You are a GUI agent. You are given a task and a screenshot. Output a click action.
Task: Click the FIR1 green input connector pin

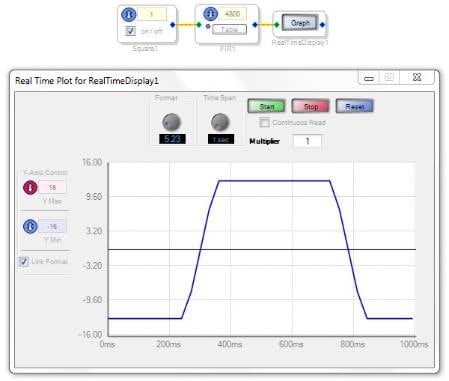[x=199, y=25]
